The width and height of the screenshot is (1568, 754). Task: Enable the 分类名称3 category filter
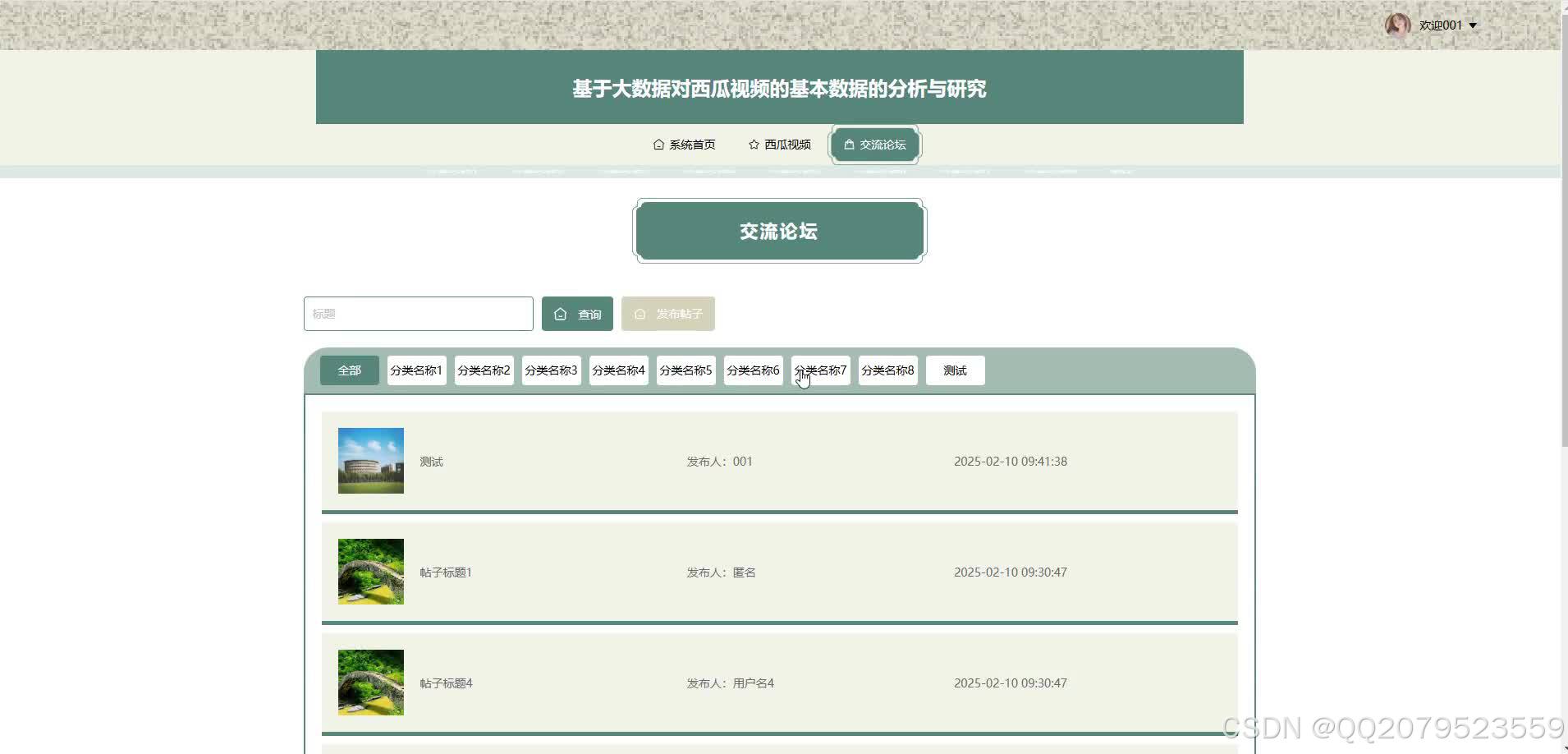click(550, 370)
